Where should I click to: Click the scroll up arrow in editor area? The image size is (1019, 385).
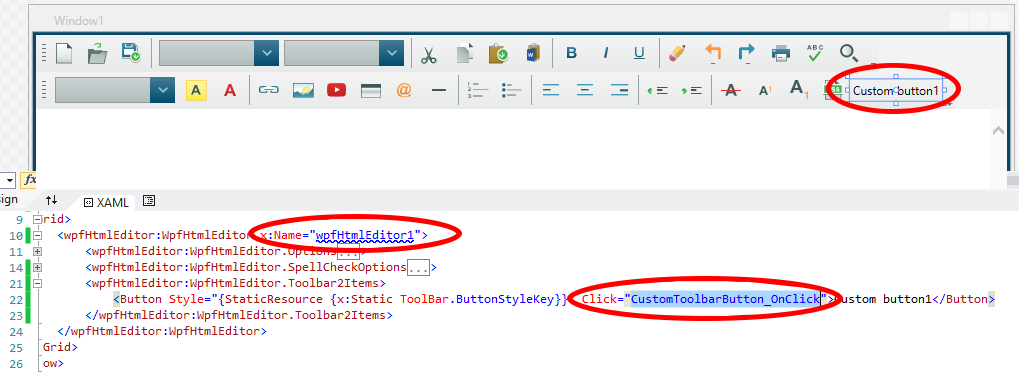[999, 131]
